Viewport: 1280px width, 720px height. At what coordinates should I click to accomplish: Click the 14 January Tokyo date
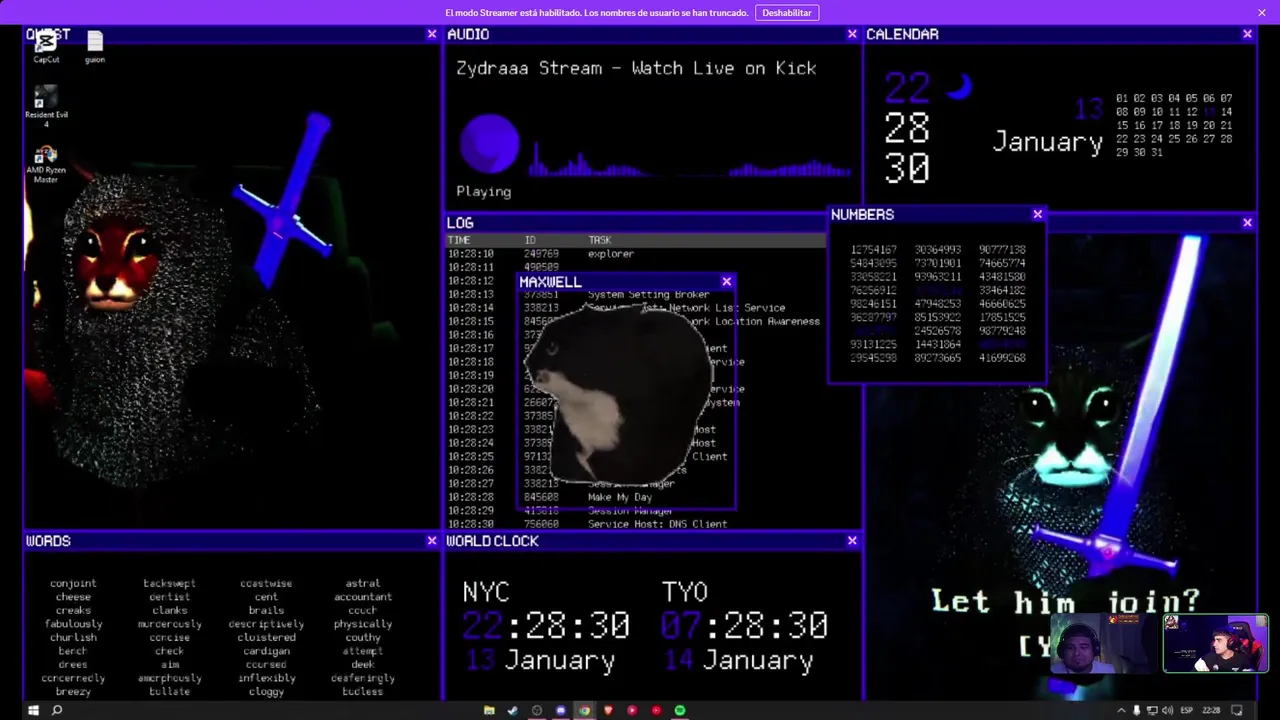pos(737,661)
